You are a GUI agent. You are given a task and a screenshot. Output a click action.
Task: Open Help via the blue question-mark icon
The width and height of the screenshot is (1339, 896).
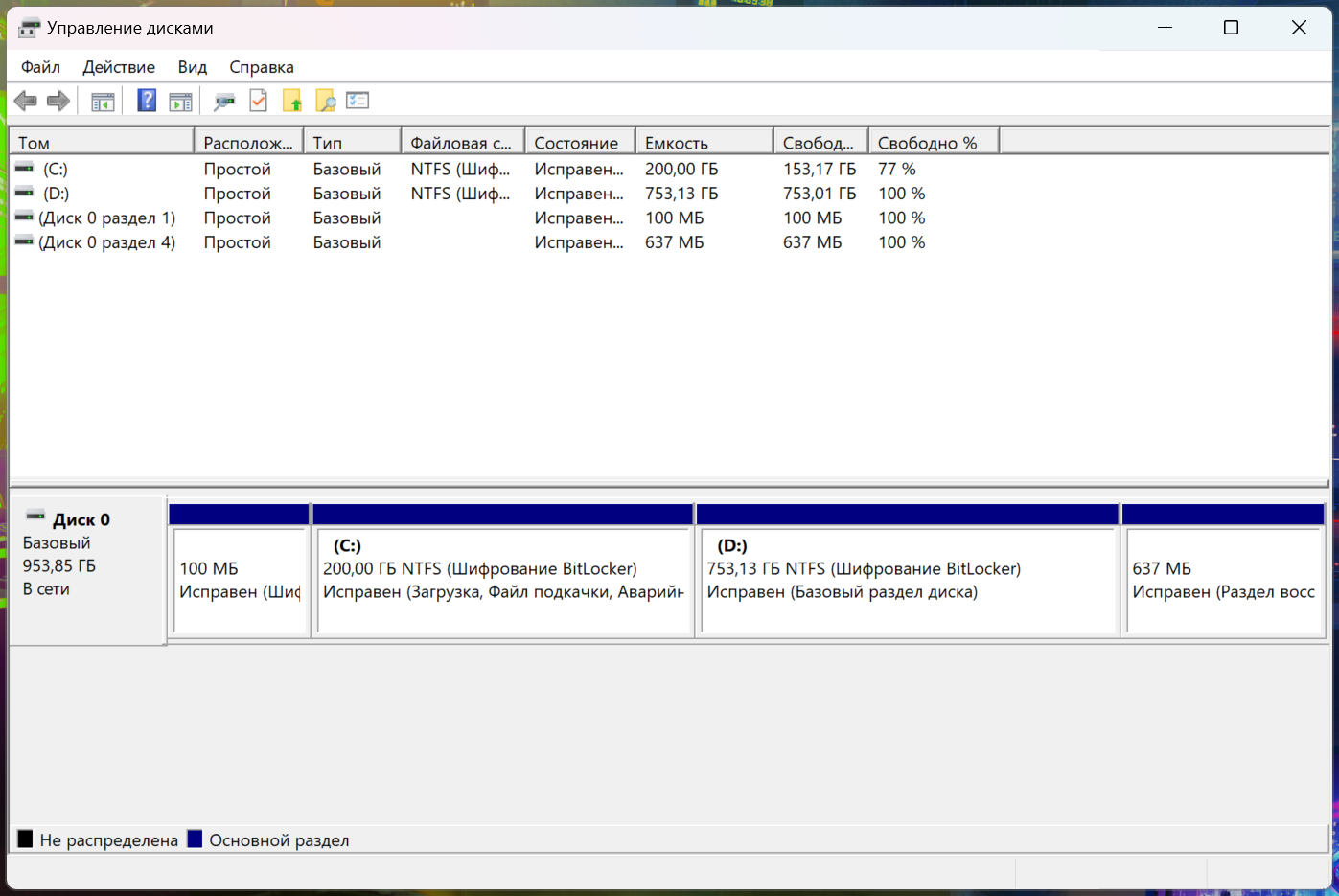147,101
